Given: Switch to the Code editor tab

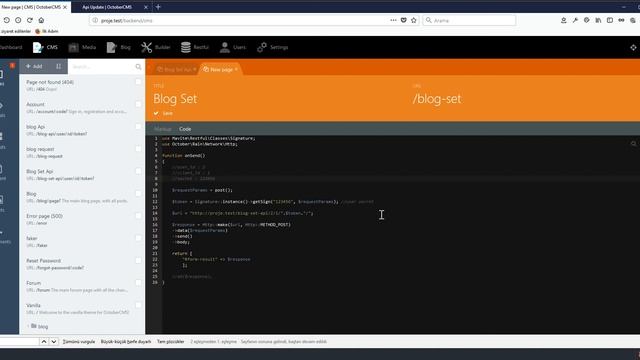Looking at the screenshot, I should [185, 129].
